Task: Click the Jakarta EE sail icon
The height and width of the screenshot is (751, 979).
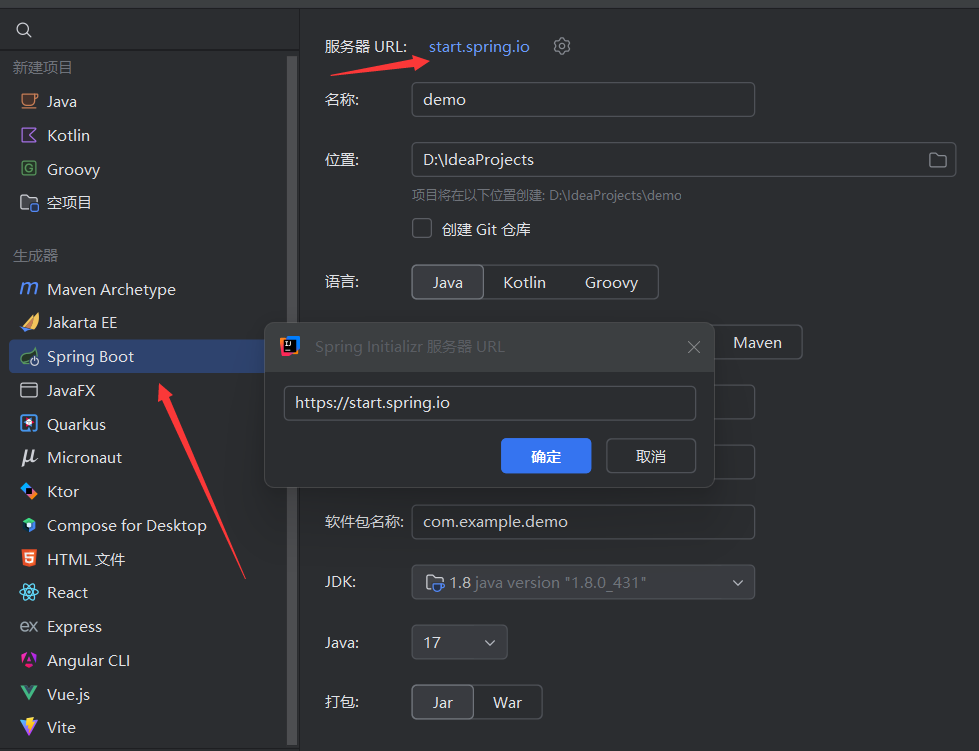Action: pyautogui.click(x=29, y=322)
